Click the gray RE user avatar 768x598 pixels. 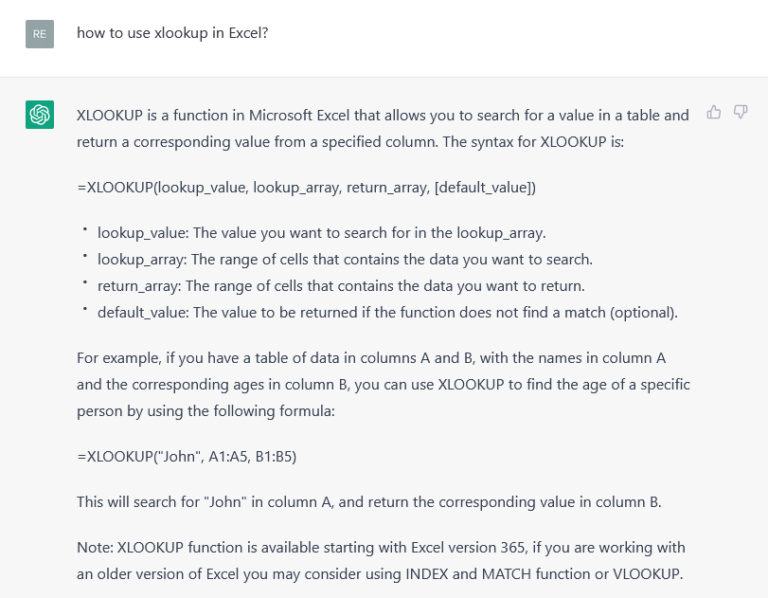coord(40,34)
